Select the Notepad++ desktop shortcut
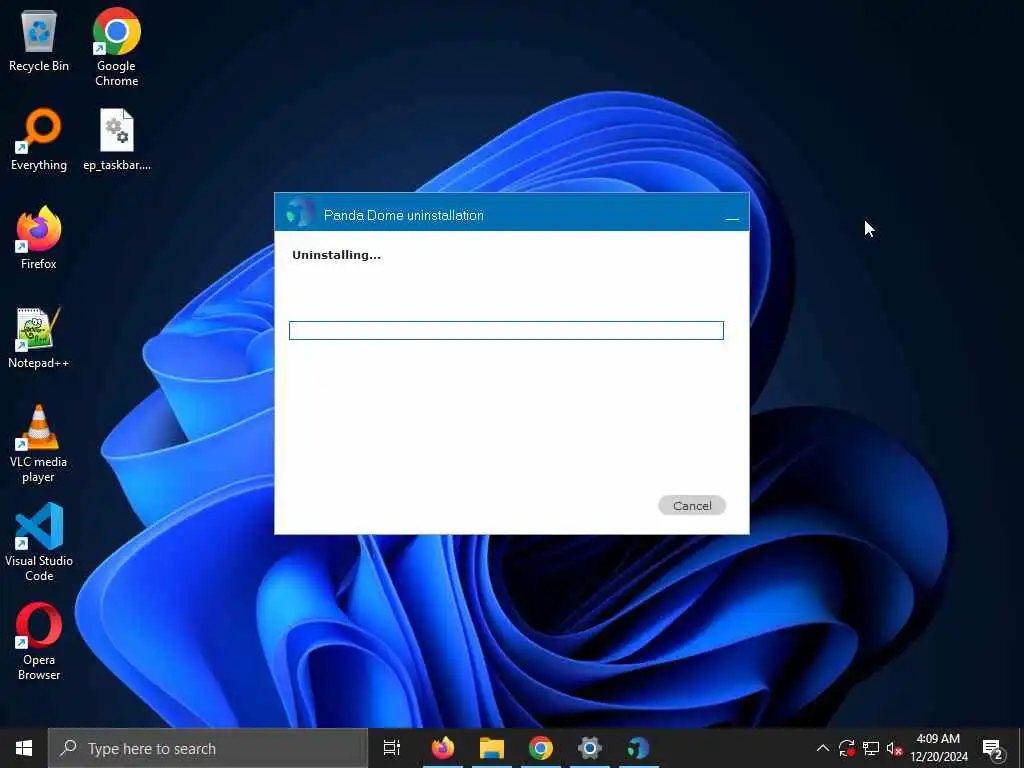Screen dimensions: 1024x768 click(x=39, y=338)
